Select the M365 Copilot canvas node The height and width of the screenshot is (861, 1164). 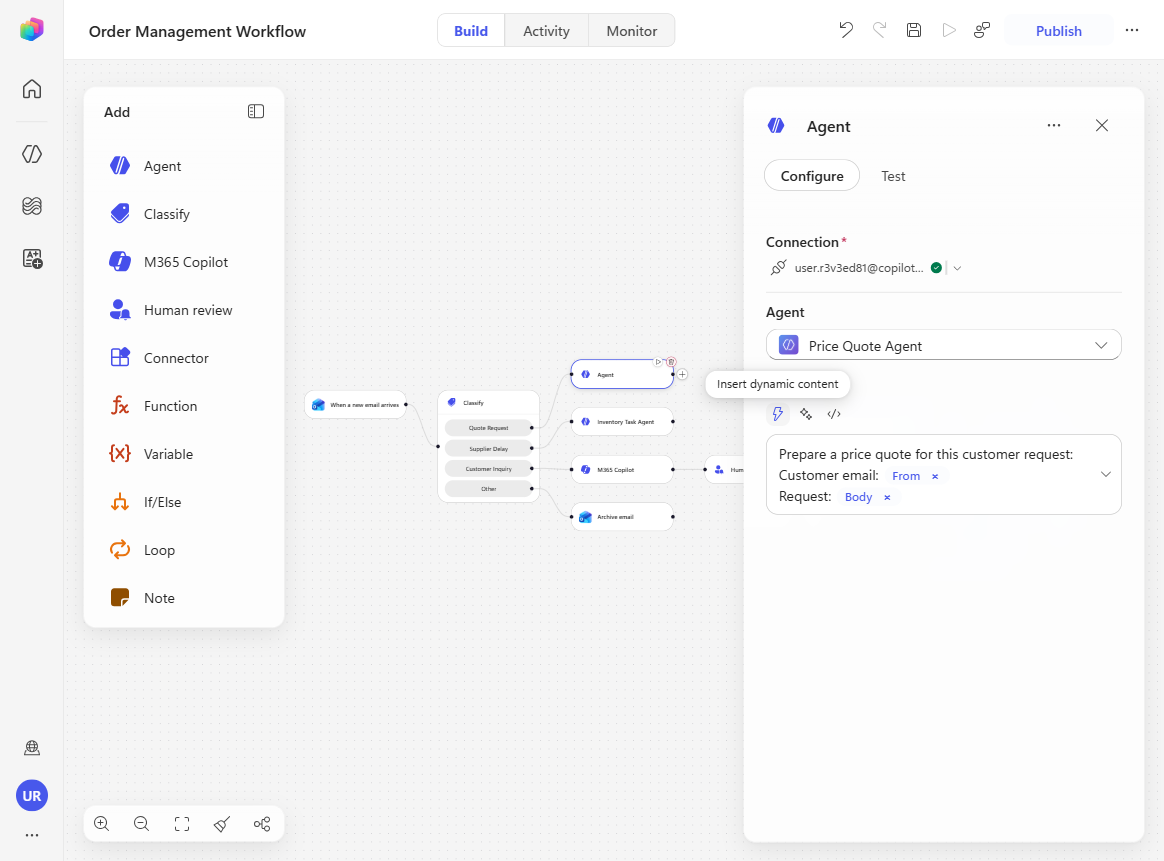(x=622, y=469)
